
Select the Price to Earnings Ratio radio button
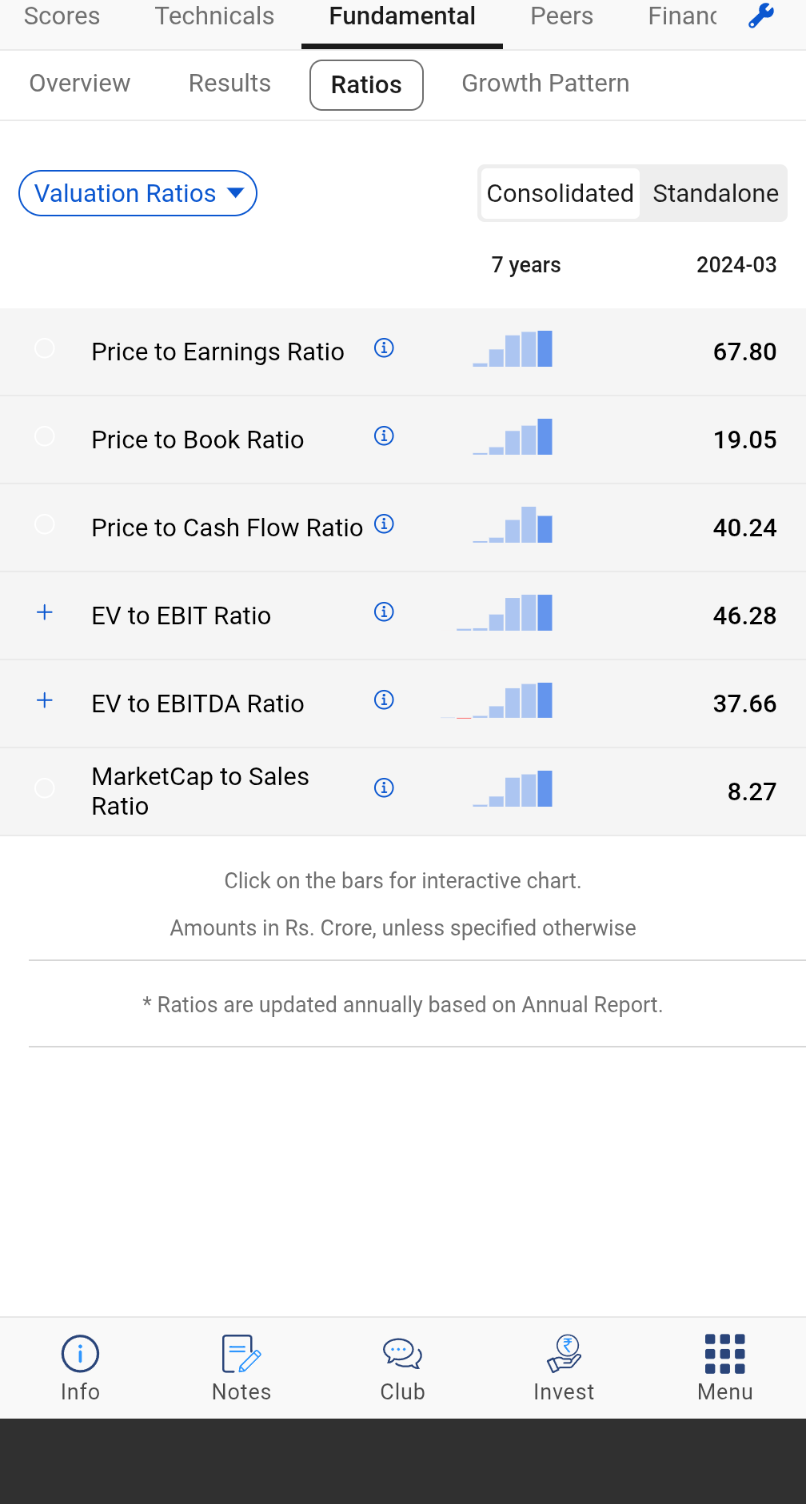(45, 349)
